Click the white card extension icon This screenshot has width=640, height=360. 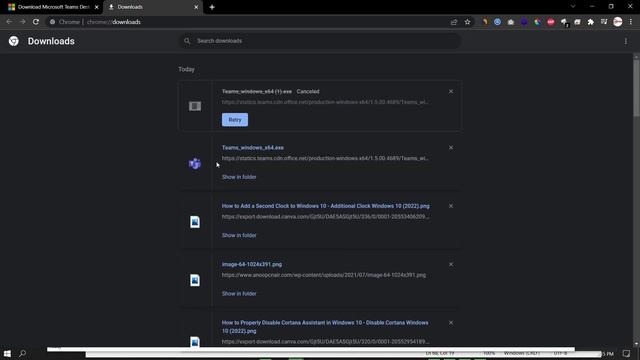tap(577, 22)
